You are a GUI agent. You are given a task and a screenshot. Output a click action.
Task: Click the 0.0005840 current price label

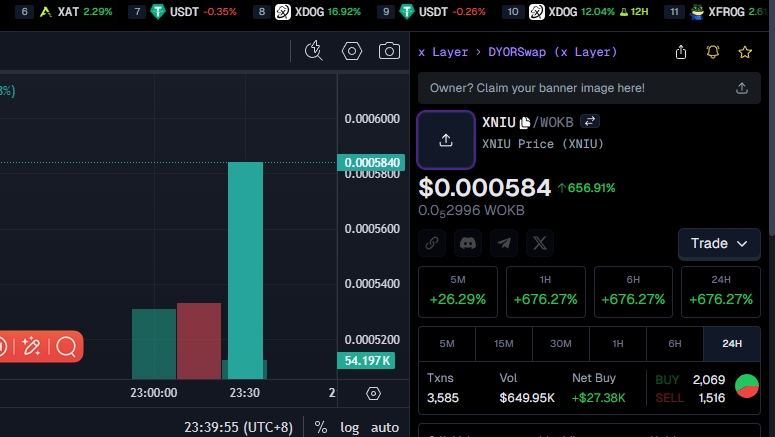(x=371, y=163)
